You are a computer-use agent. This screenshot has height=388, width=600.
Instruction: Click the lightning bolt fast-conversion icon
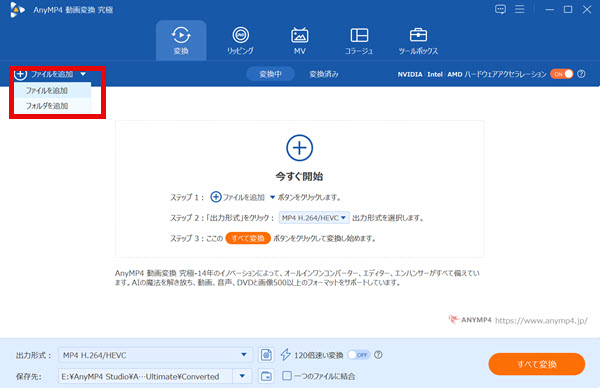click(x=285, y=355)
